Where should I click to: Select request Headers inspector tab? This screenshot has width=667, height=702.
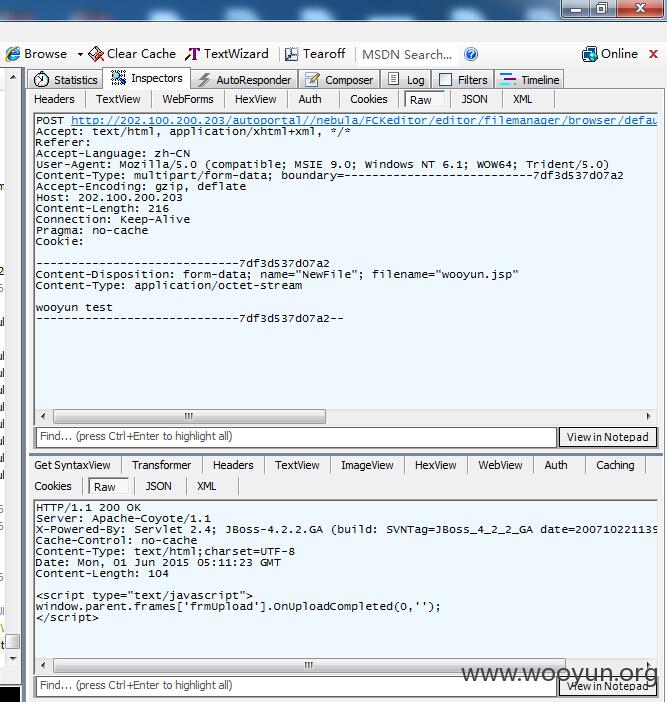click(54, 99)
